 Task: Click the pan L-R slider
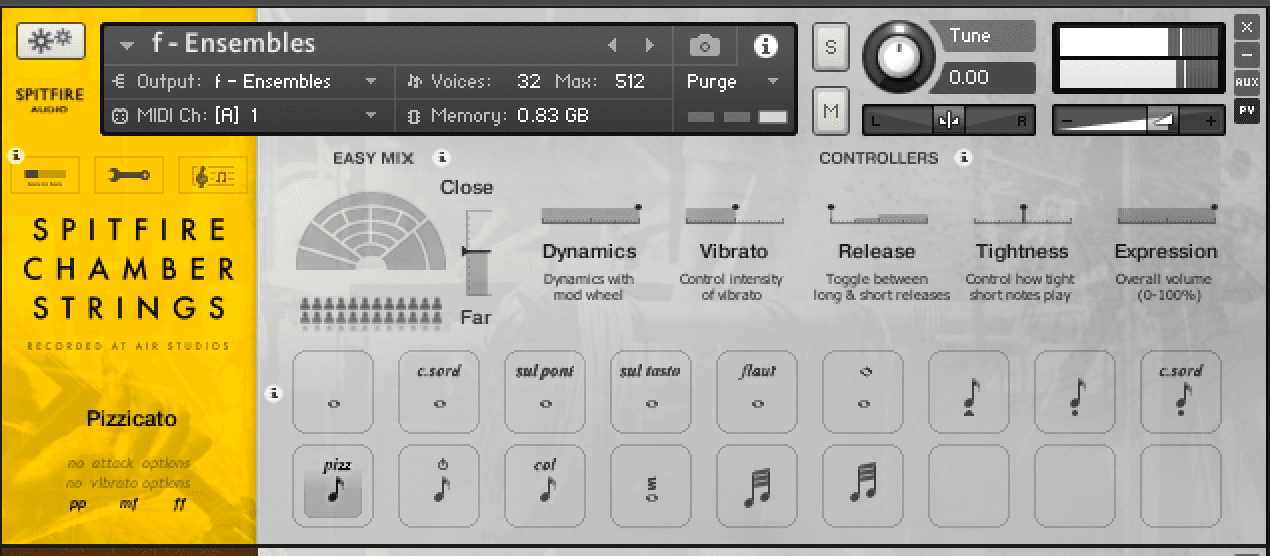coord(948,121)
